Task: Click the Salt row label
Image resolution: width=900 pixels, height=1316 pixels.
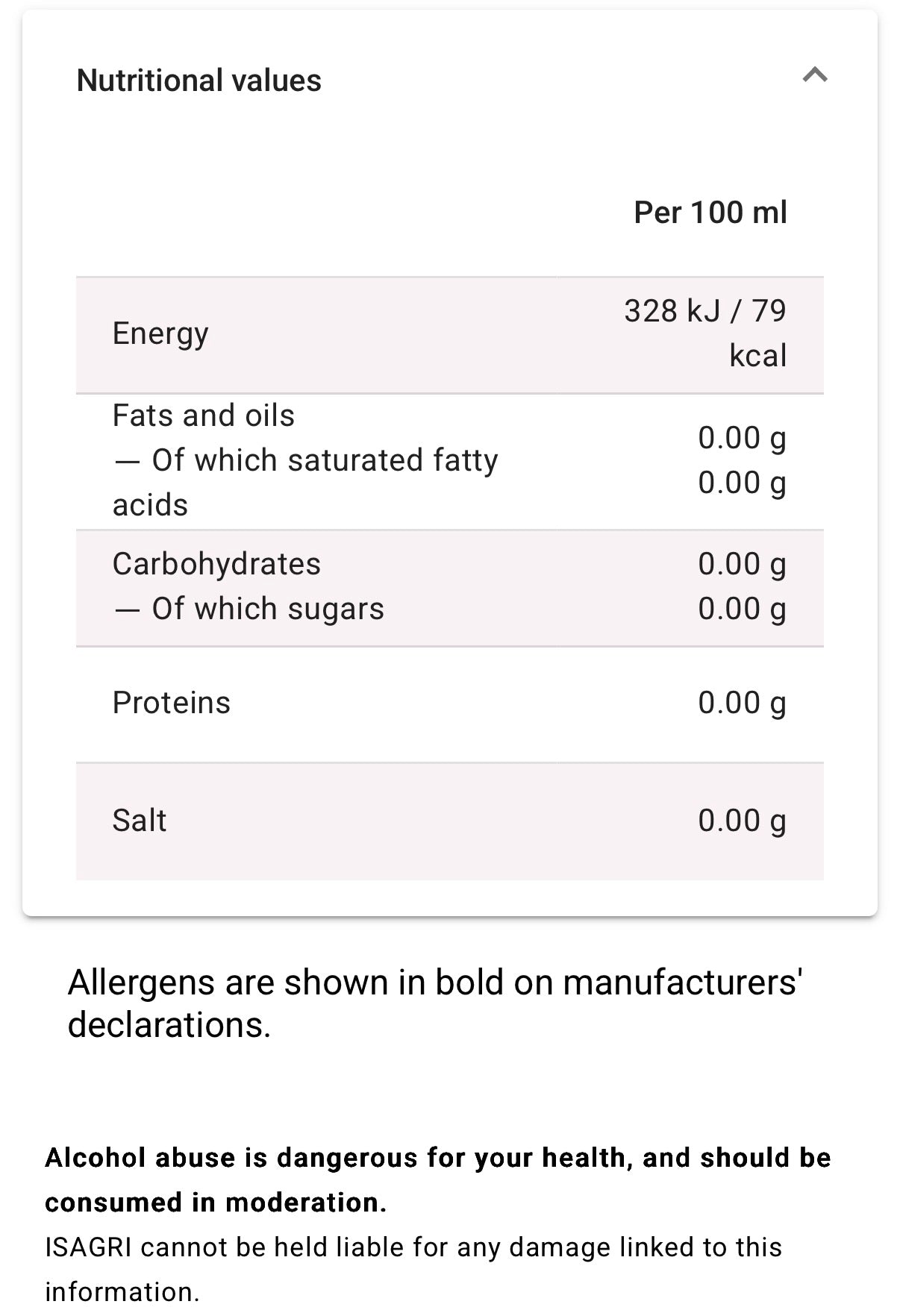Action: (140, 821)
